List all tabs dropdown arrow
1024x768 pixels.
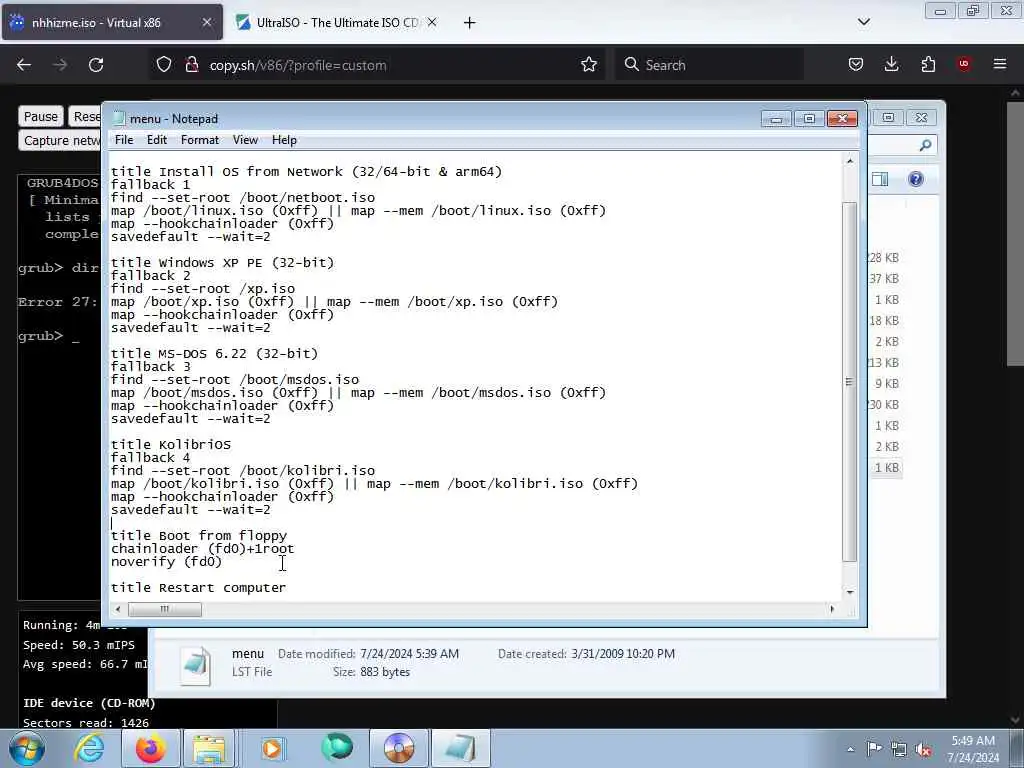863,22
